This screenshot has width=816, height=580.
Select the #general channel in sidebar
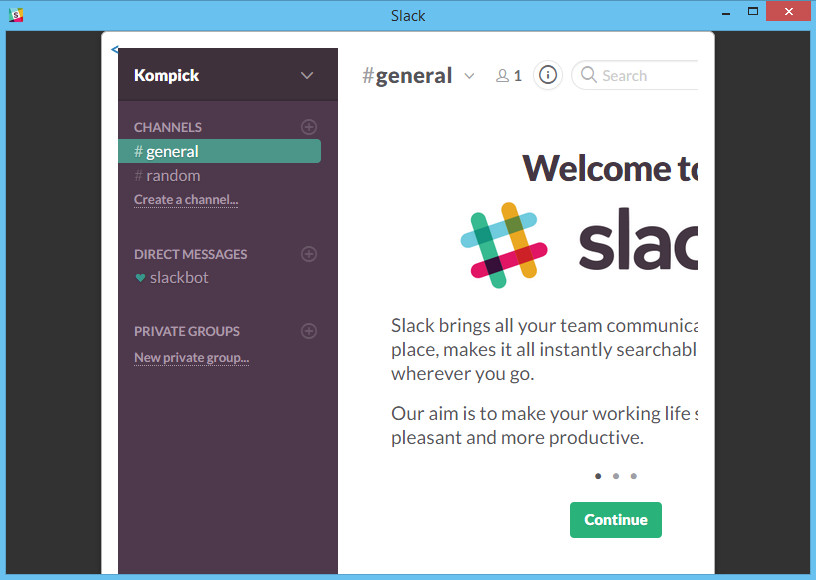tap(220, 151)
